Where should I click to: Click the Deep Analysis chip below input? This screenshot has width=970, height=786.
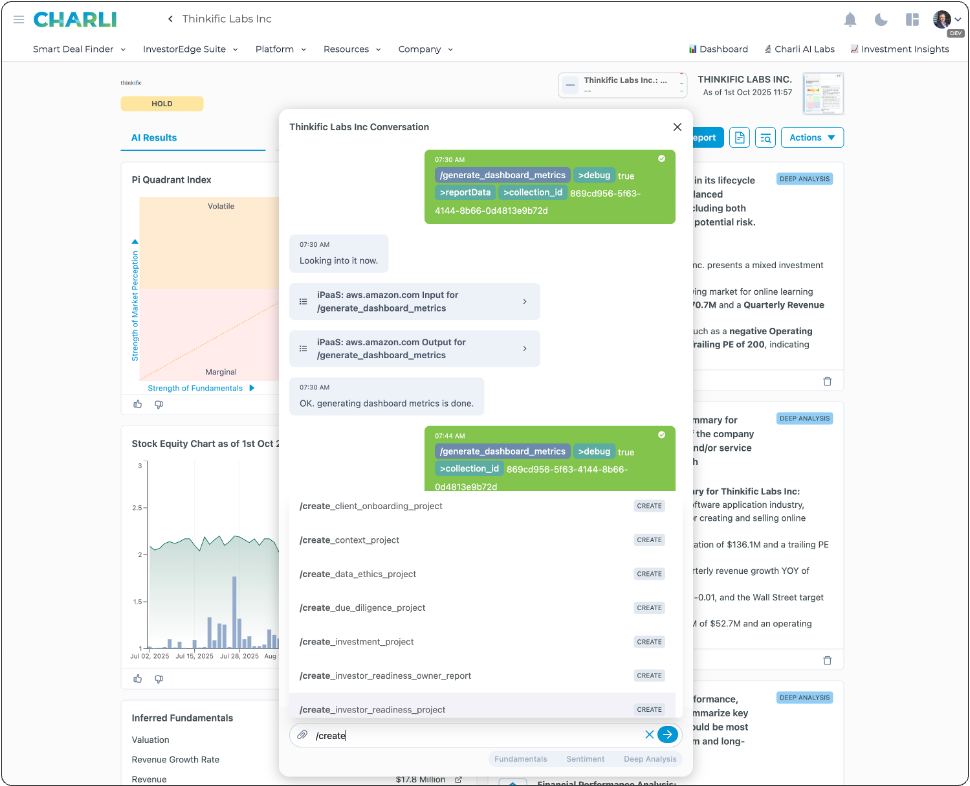coord(650,759)
